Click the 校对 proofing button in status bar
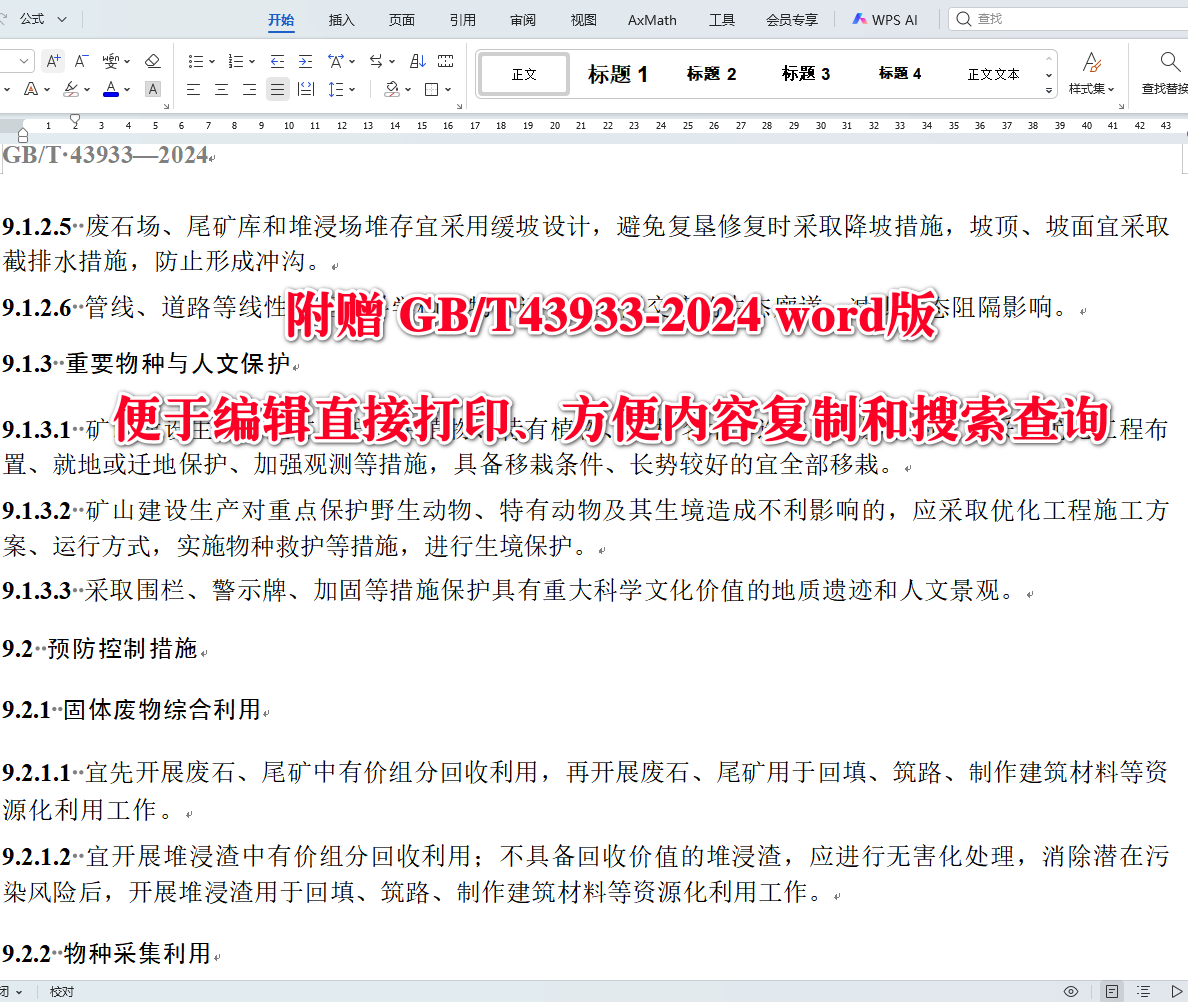Screen dimensions: 1188x1002 click(60, 991)
